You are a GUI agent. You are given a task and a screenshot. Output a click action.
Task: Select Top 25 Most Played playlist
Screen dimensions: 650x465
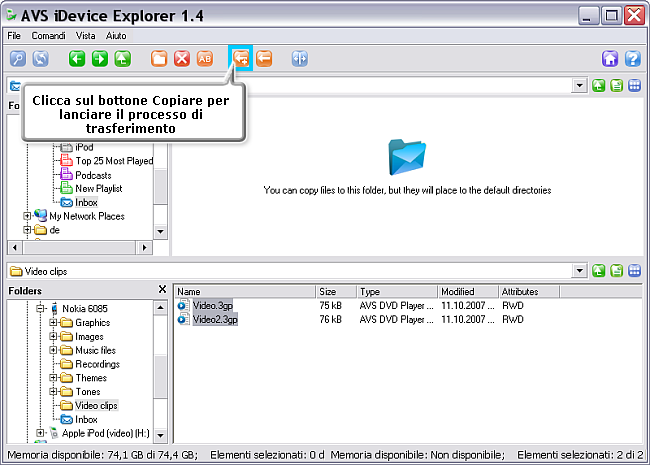pyautogui.click(x=114, y=161)
